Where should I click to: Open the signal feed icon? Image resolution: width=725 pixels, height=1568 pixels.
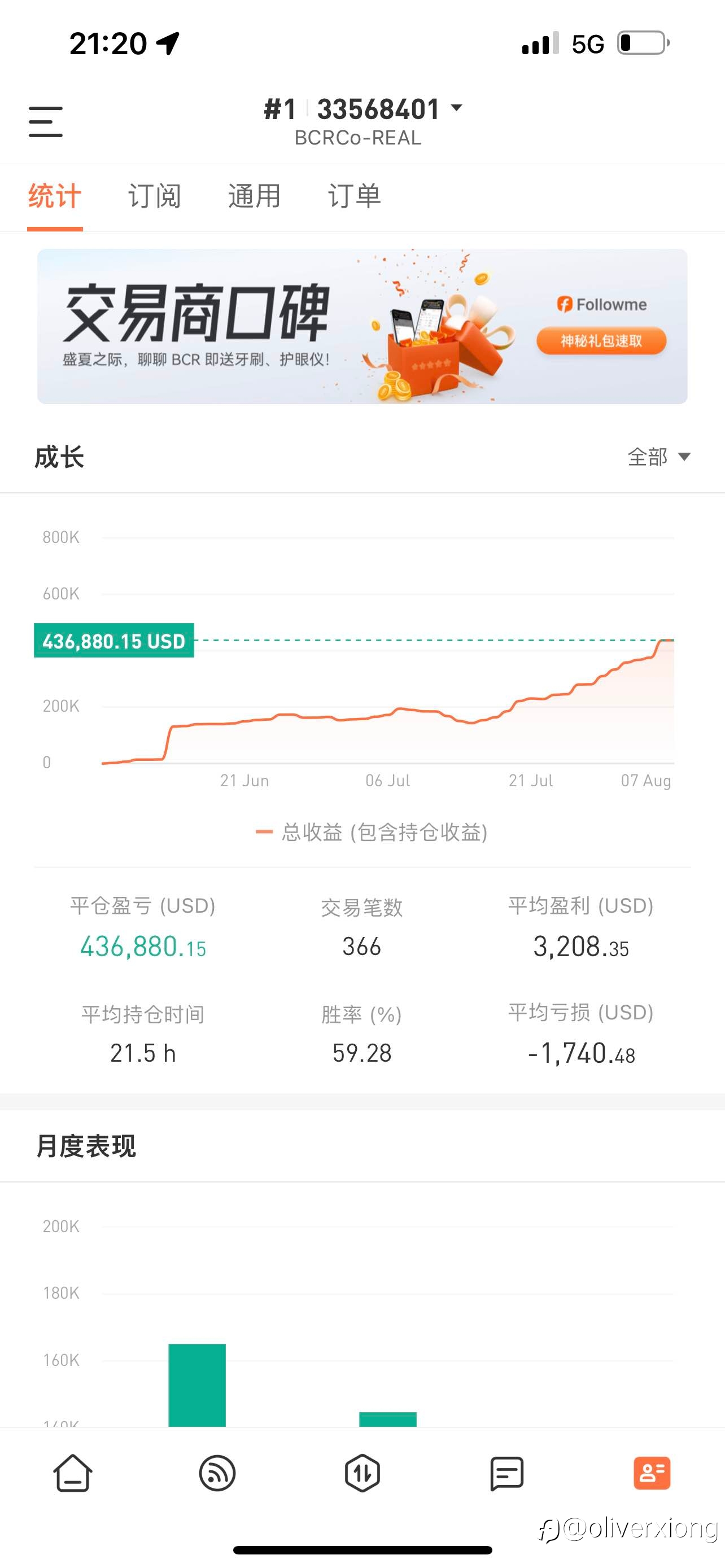[x=217, y=1474]
